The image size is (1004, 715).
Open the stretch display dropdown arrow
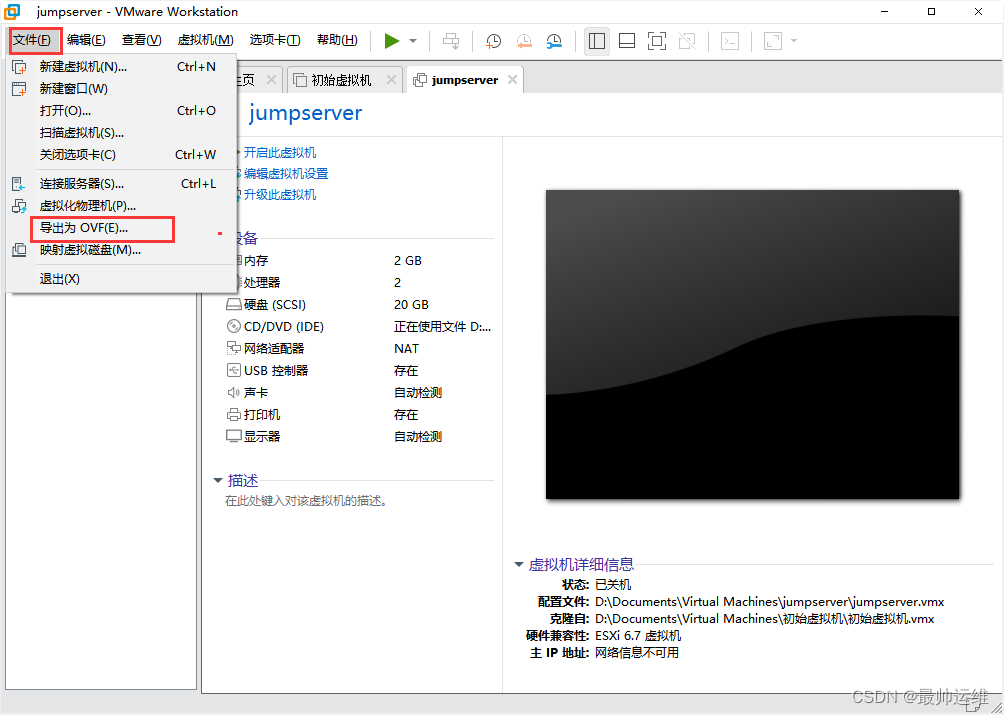pos(794,41)
